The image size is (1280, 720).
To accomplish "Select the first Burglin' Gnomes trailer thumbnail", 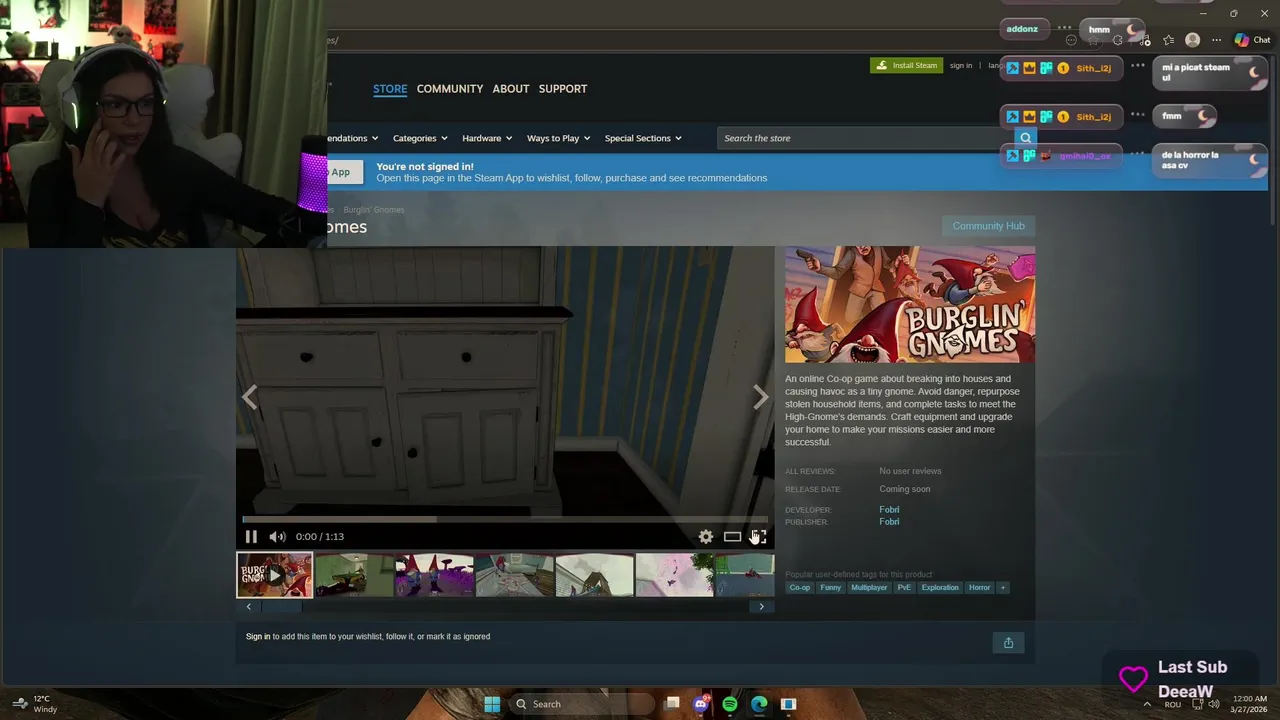I will (274, 575).
